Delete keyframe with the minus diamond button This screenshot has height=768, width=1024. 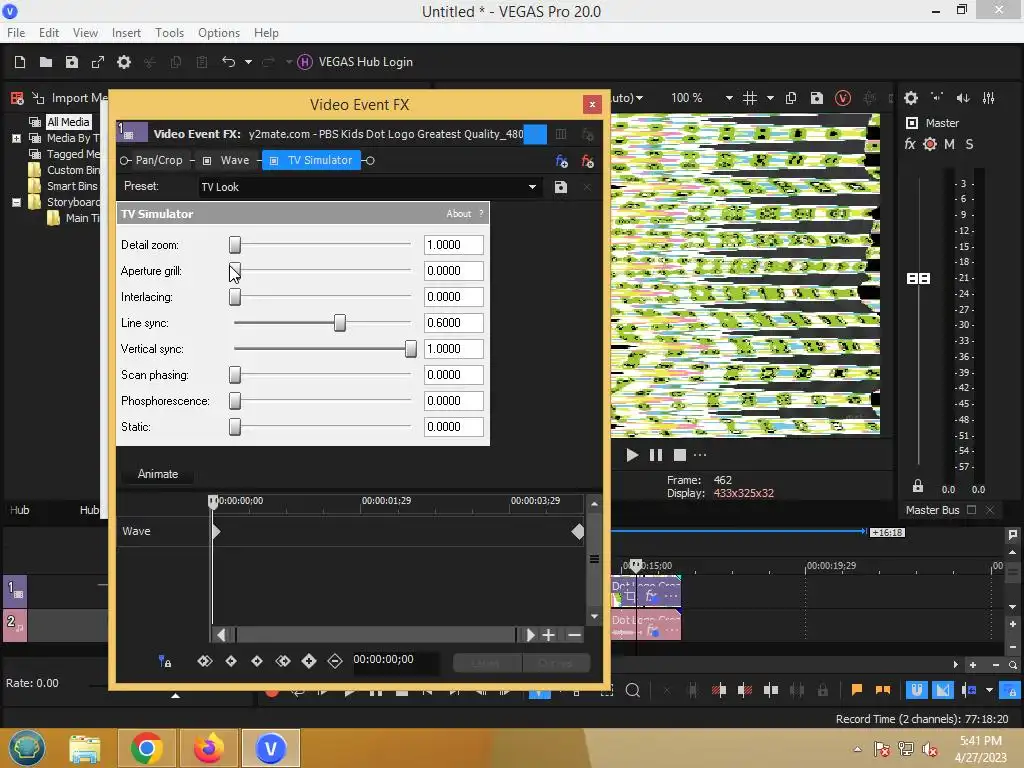click(335, 661)
